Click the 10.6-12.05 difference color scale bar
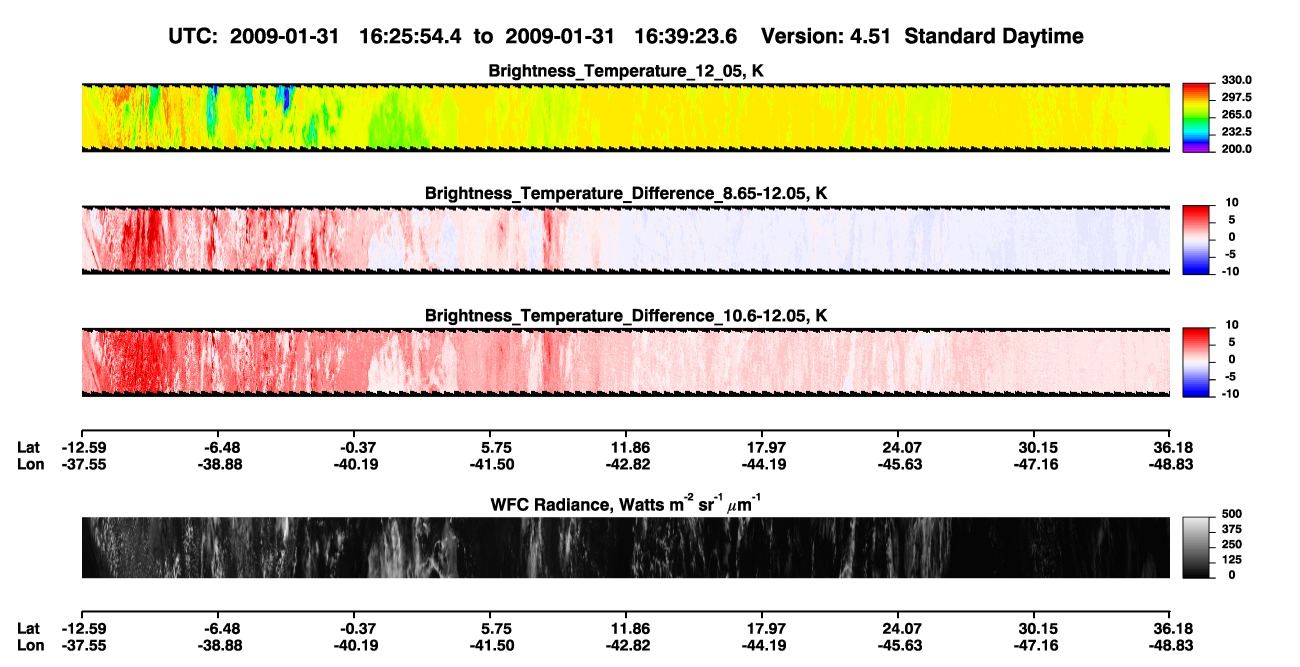 1196,362
